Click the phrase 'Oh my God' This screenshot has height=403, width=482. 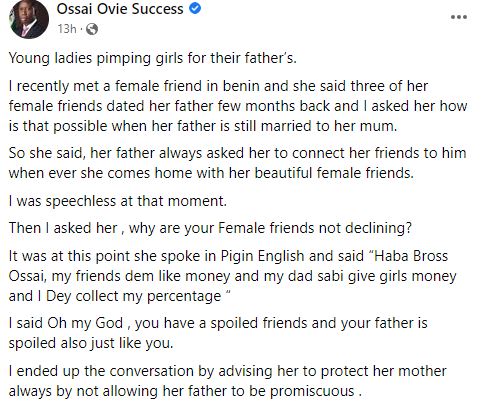coord(85,323)
